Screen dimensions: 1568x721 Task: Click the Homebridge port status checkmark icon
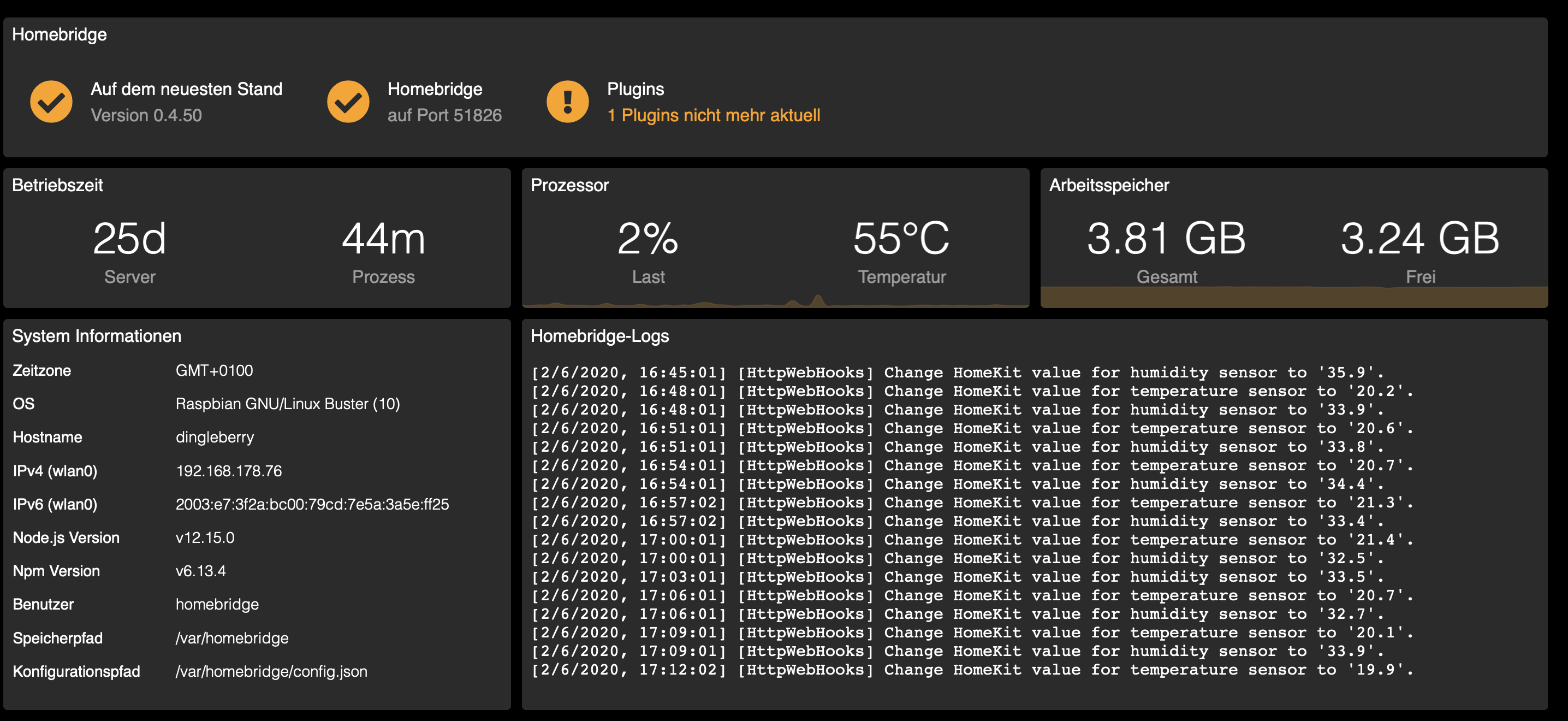pos(348,102)
